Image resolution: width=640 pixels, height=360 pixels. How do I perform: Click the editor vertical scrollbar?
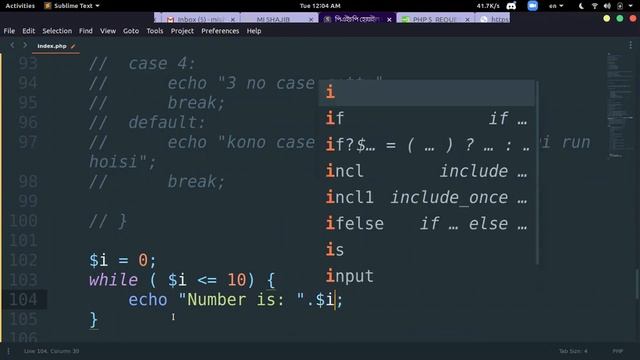(637, 284)
